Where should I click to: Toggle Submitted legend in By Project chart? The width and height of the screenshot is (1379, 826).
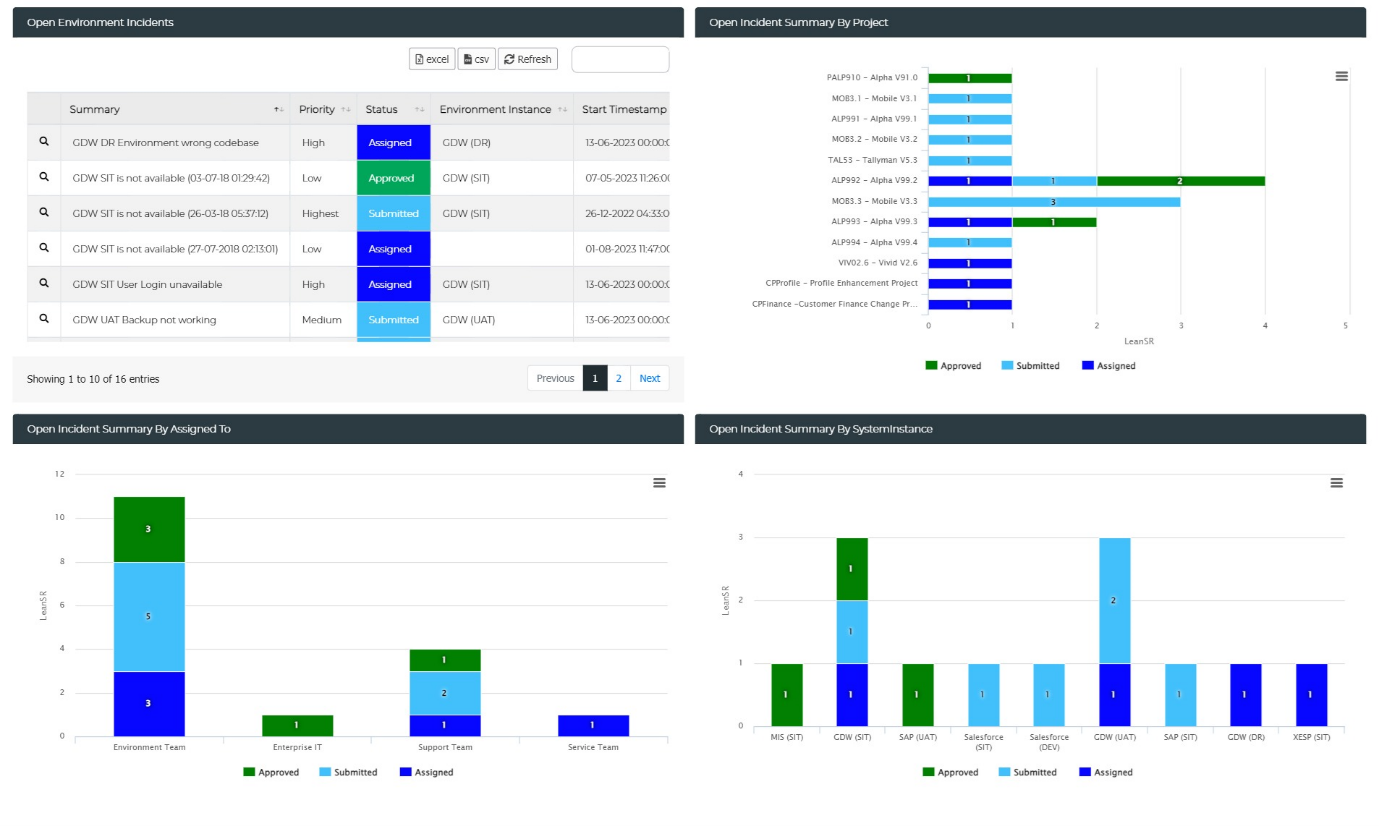point(1030,366)
